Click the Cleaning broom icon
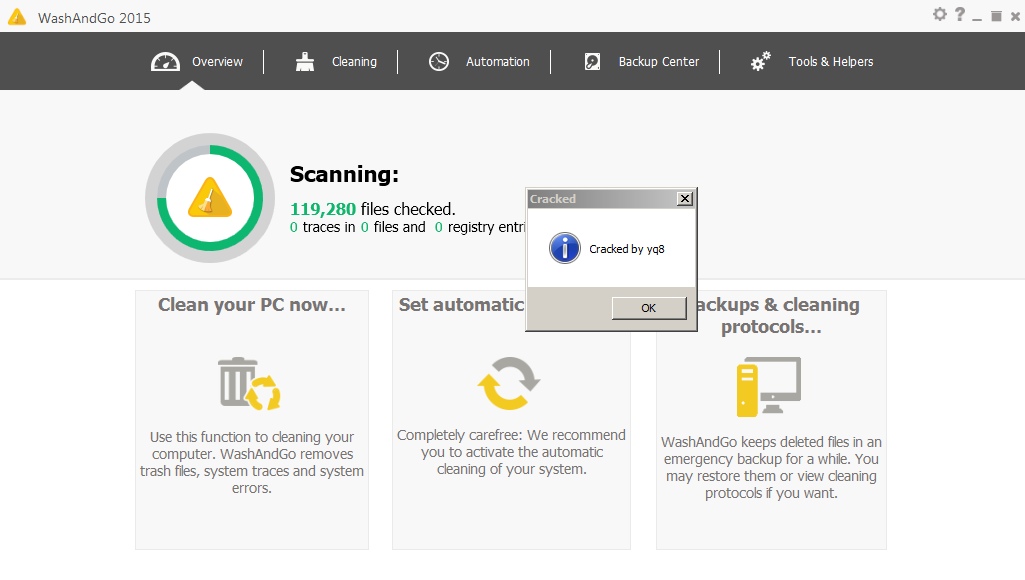The width and height of the screenshot is (1025, 580). pos(305,61)
